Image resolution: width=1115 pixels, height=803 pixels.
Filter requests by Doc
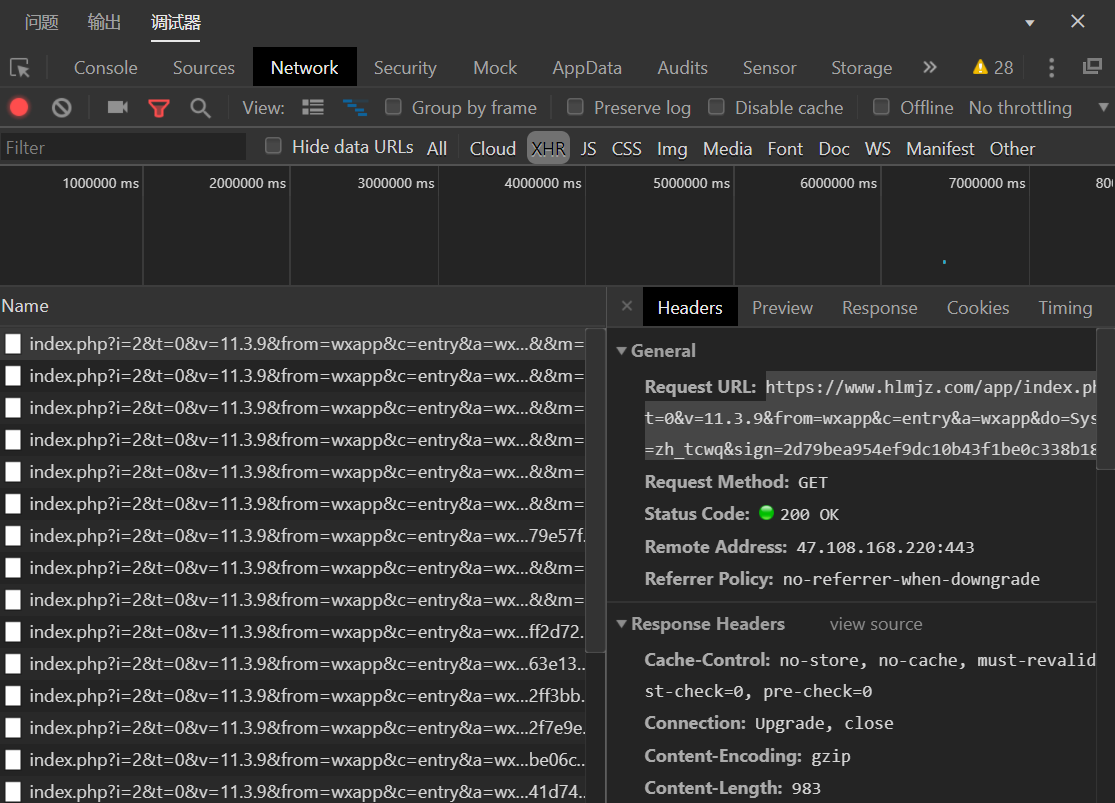(x=833, y=148)
